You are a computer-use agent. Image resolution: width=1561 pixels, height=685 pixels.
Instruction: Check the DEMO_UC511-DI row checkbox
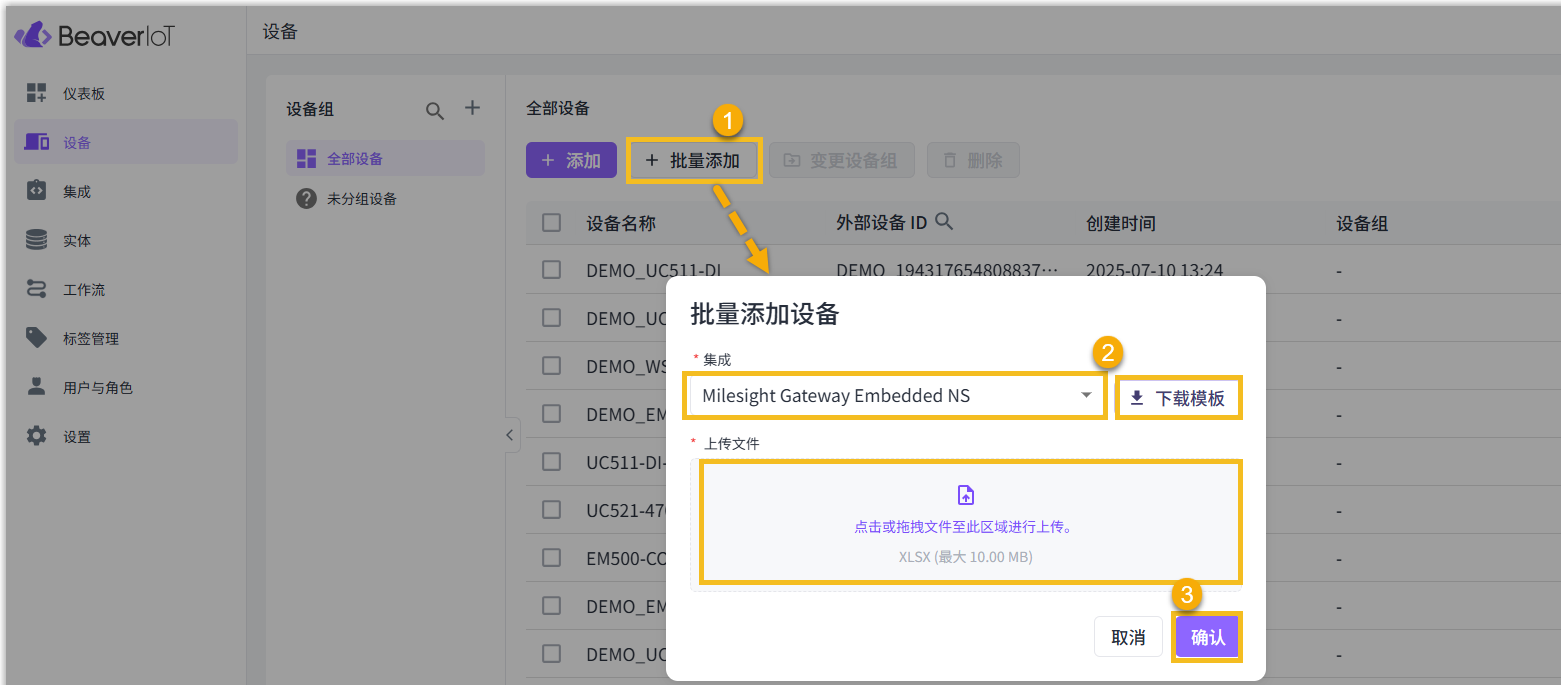click(552, 270)
